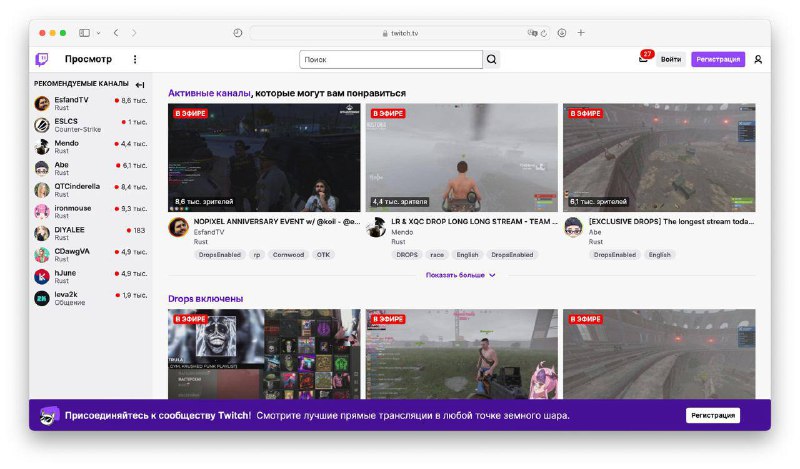Image resolution: width=800 pixels, height=469 pixels.
Task: Expand "Показать больше" section
Action: pyautogui.click(x=461, y=275)
